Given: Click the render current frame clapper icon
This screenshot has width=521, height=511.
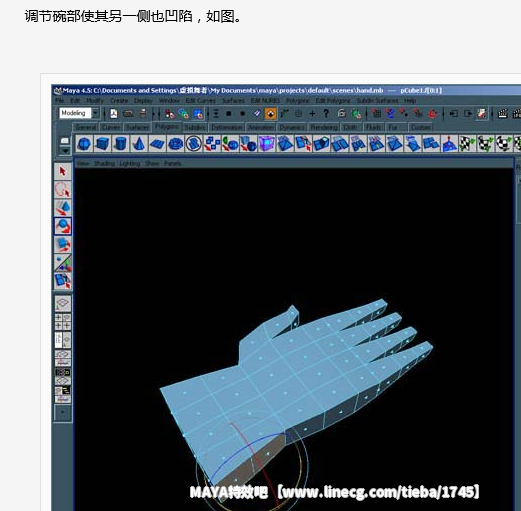Looking at the screenshot, I should coord(503,114).
